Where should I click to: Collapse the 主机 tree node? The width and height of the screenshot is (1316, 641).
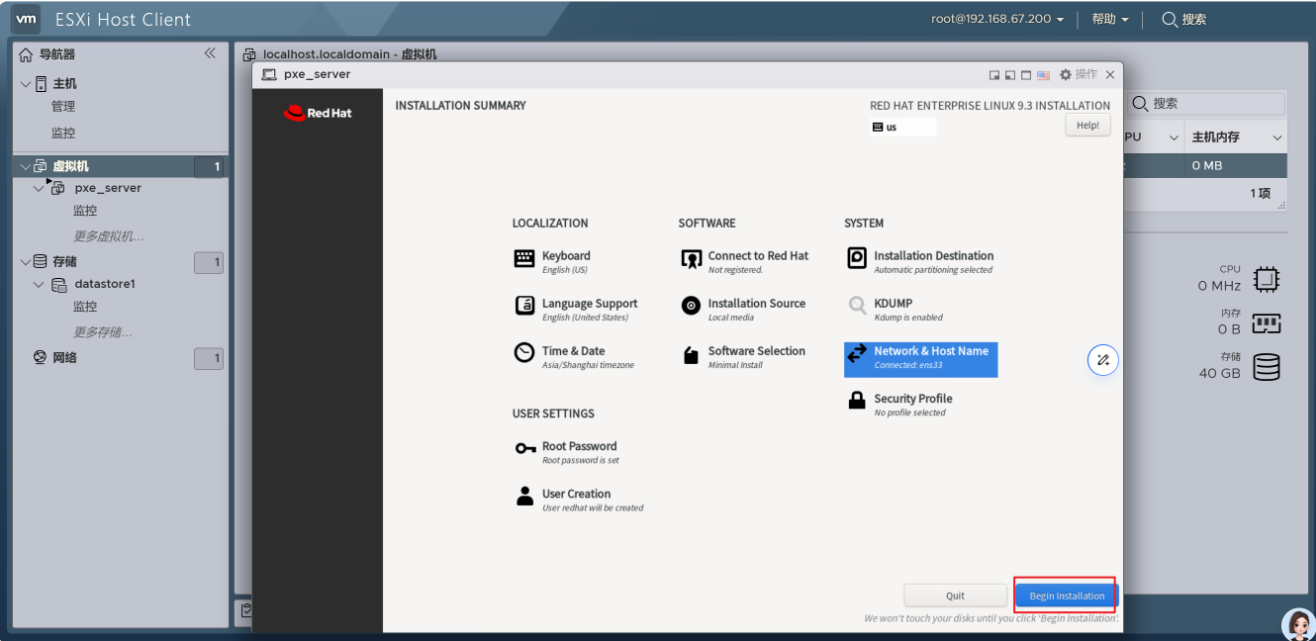(25, 83)
